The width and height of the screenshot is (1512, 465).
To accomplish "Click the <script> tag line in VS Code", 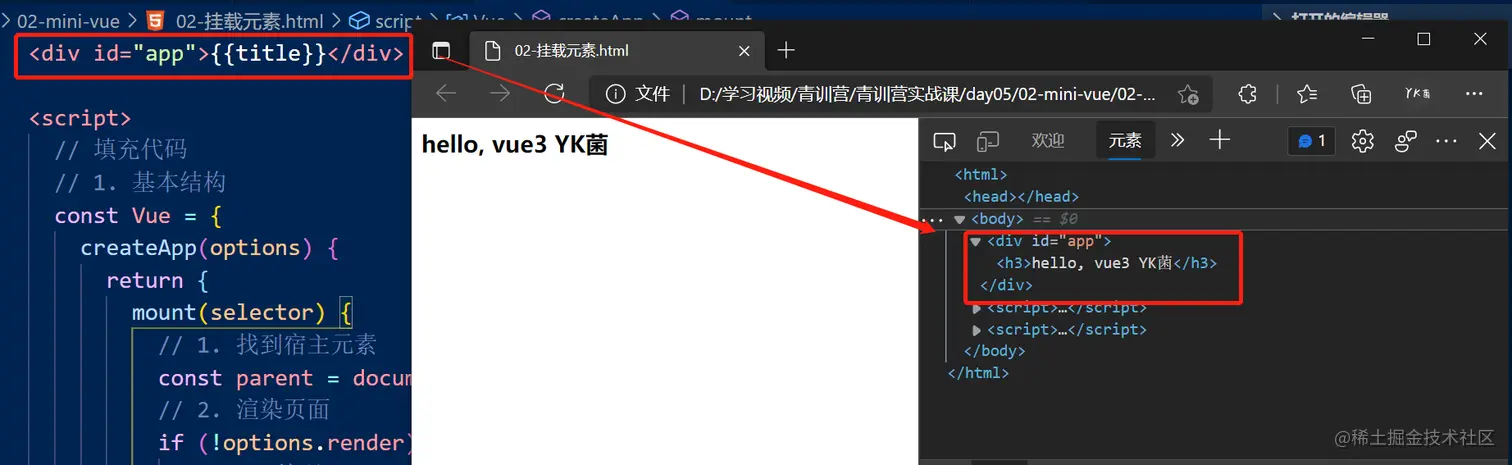I will tap(80, 118).
